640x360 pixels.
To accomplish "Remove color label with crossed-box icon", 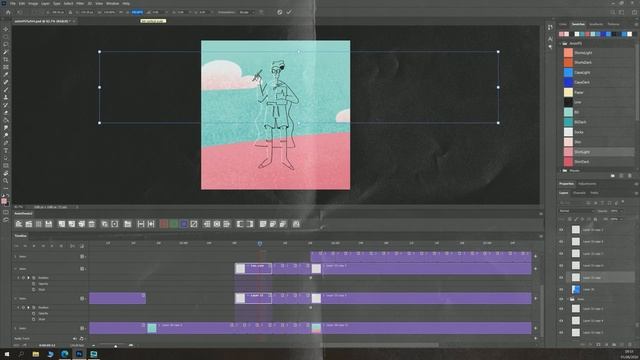I will 194,224.
